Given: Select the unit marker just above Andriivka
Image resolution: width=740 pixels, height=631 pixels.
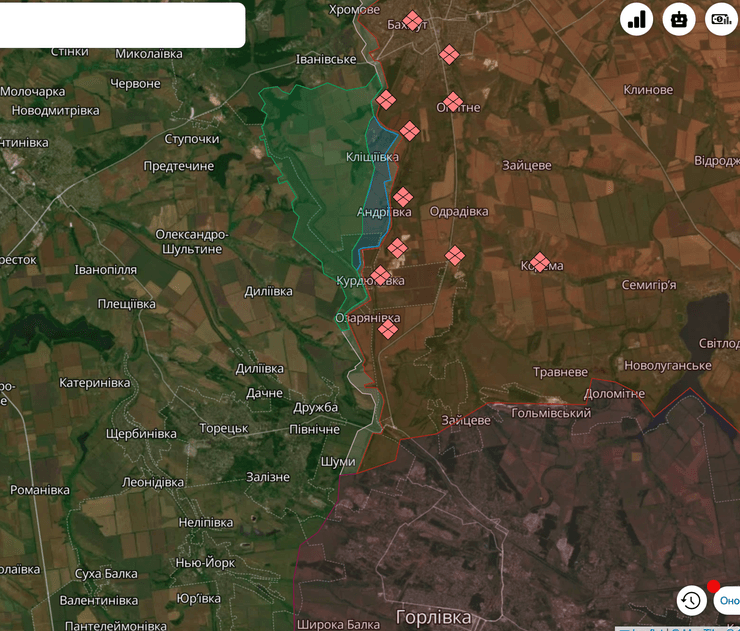Looking at the screenshot, I should (402, 197).
